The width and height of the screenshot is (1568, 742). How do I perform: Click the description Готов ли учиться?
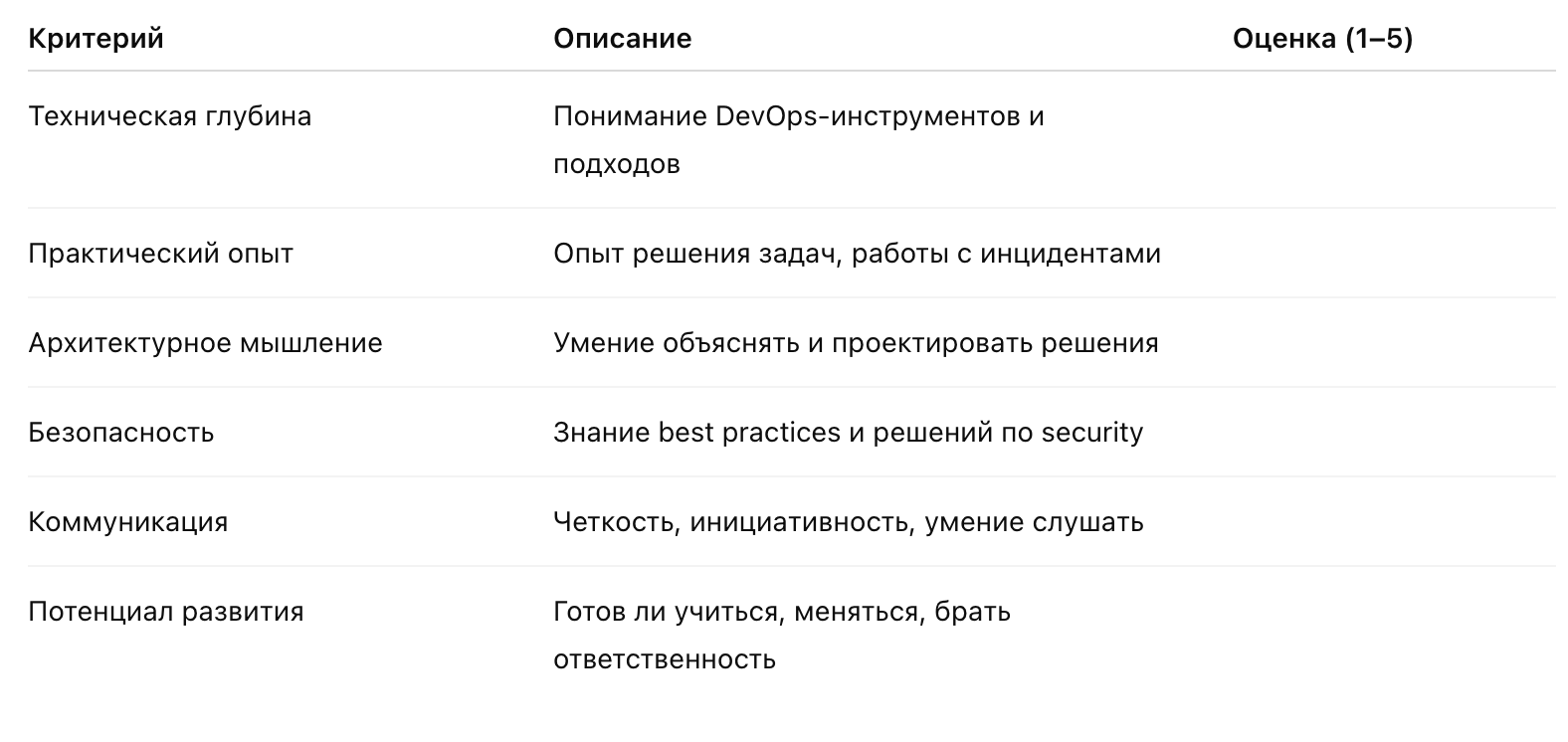pos(782,636)
